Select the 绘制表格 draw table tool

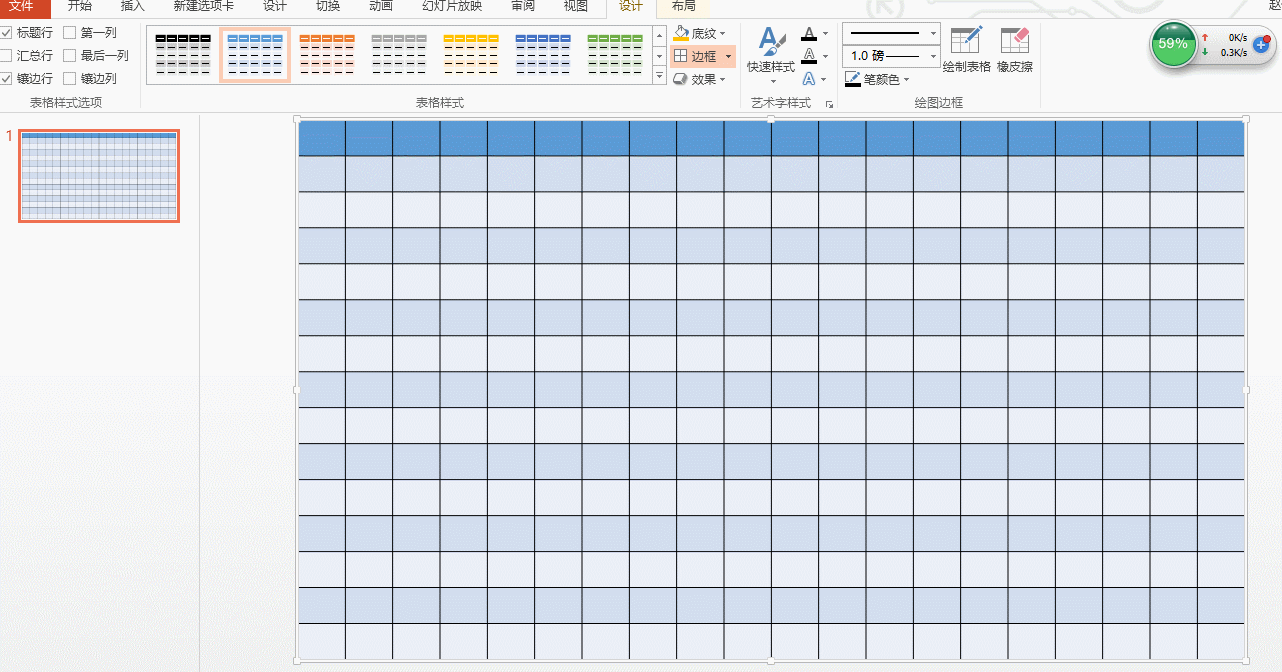pyautogui.click(x=967, y=50)
